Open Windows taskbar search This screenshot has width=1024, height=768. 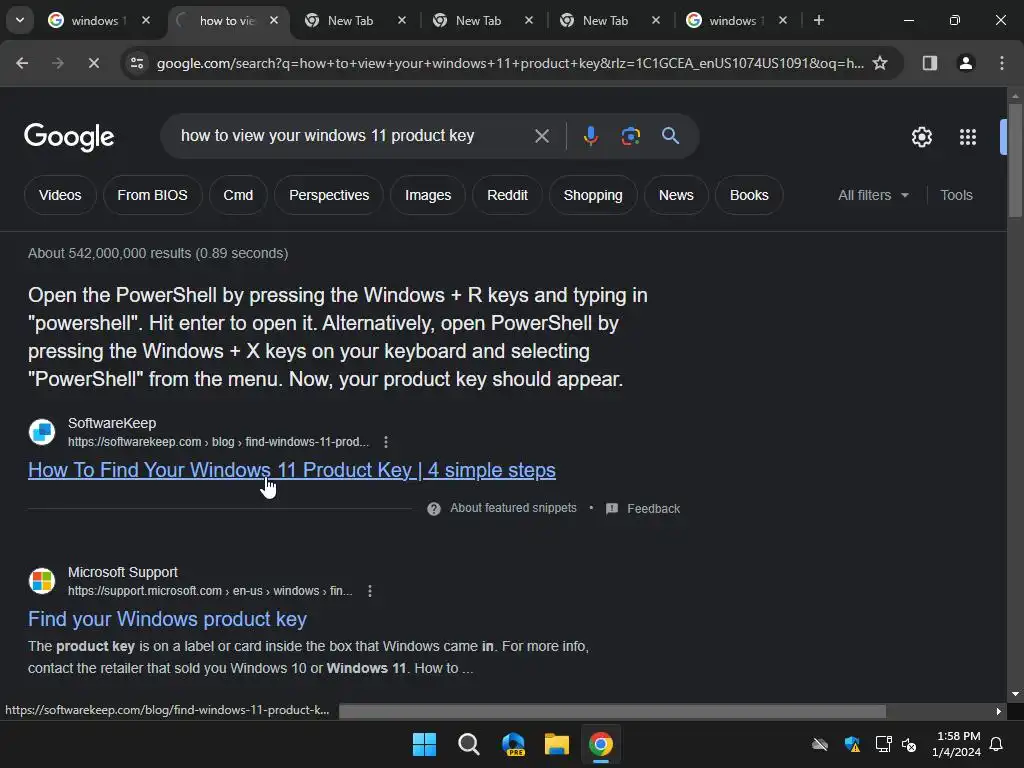(468, 744)
